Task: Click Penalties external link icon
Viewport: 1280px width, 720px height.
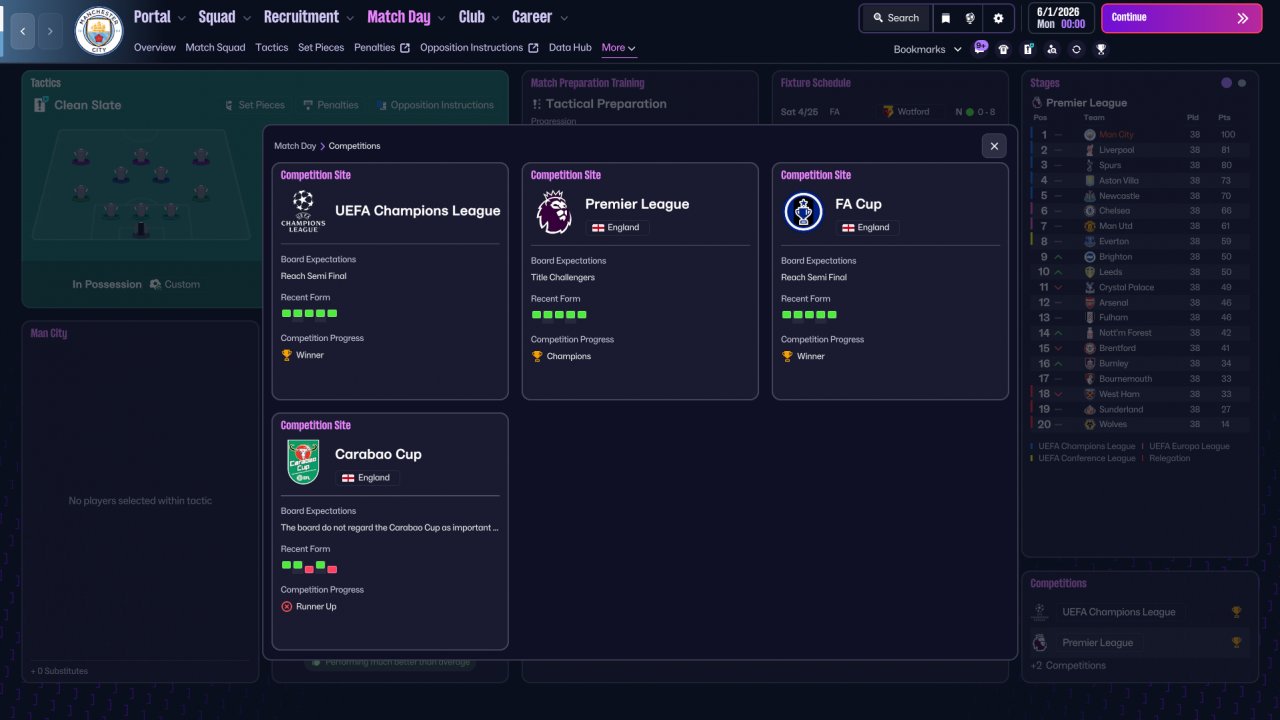Action: coord(405,48)
